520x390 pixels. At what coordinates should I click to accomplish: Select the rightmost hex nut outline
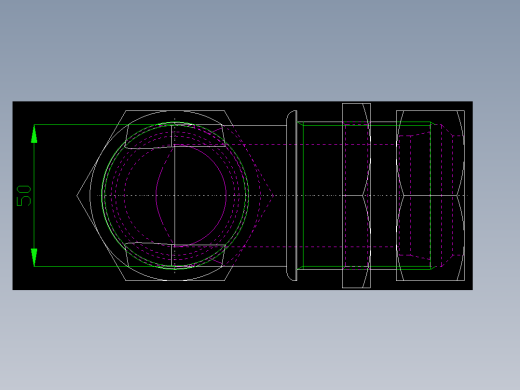click(x=430, y=195)
